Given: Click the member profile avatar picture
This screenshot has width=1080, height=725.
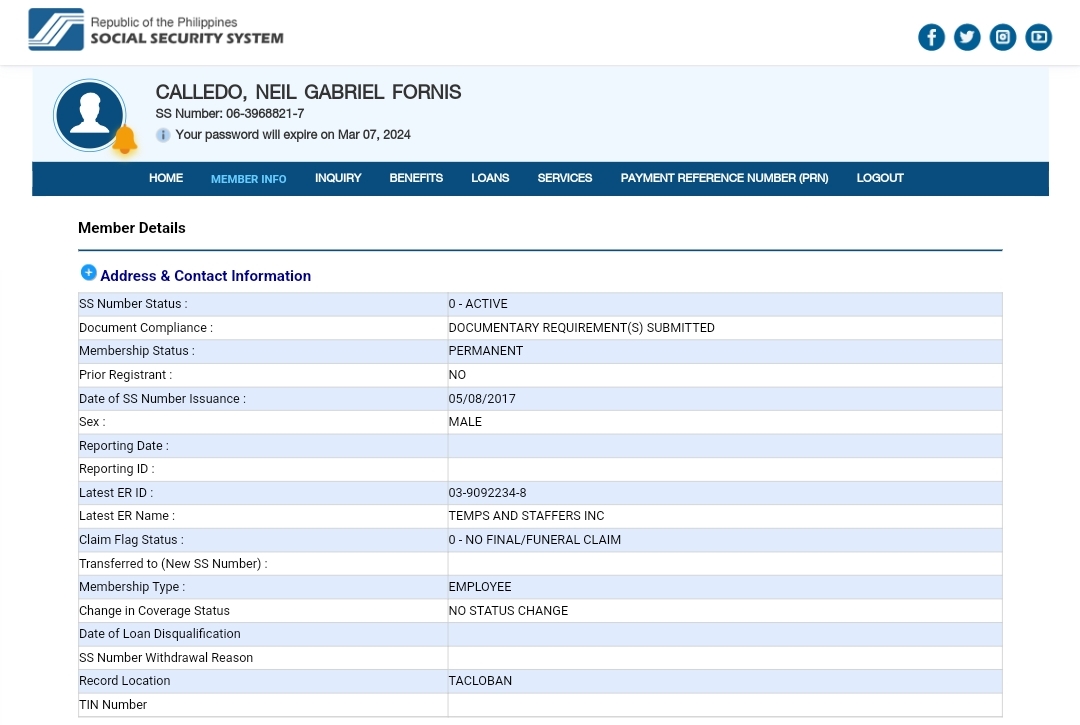Looking at the screenshot, I should [x=90, y=115].
